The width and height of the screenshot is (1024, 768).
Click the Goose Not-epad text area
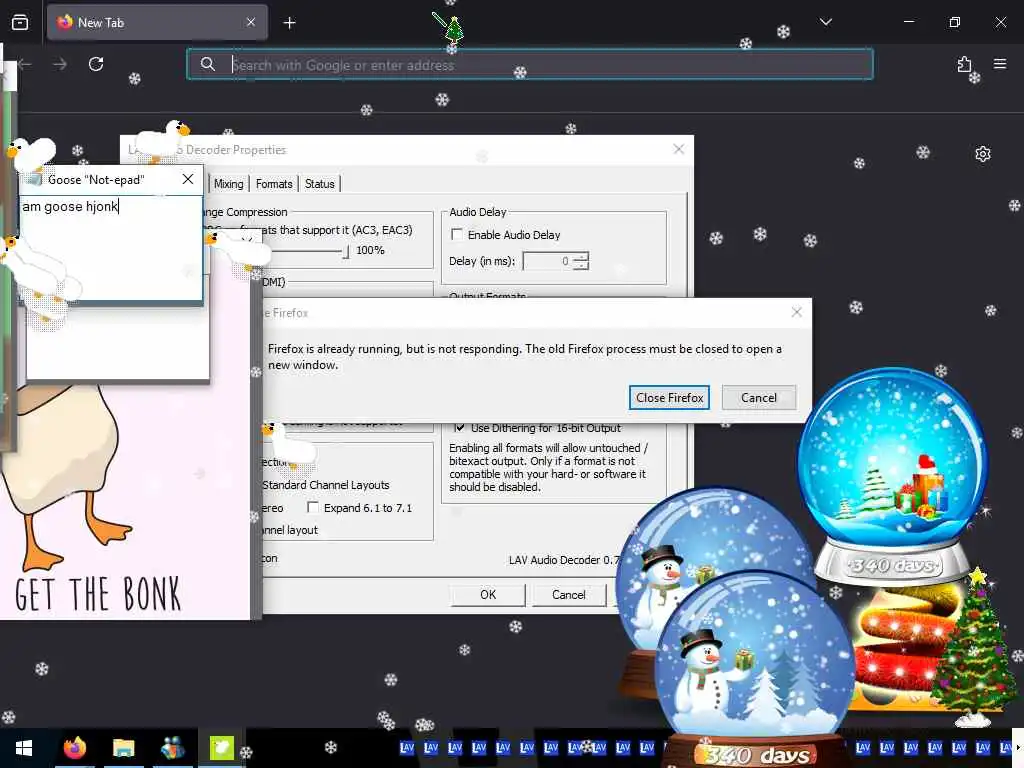(111, 248)
